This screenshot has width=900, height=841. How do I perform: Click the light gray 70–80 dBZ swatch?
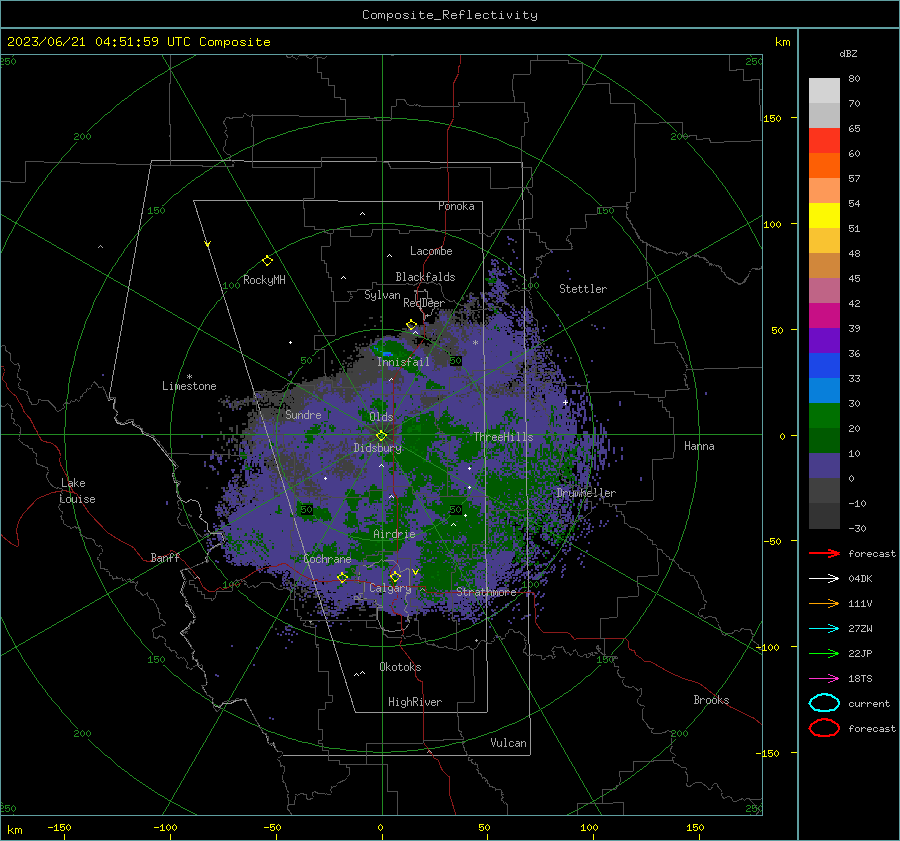coord(824,91)
